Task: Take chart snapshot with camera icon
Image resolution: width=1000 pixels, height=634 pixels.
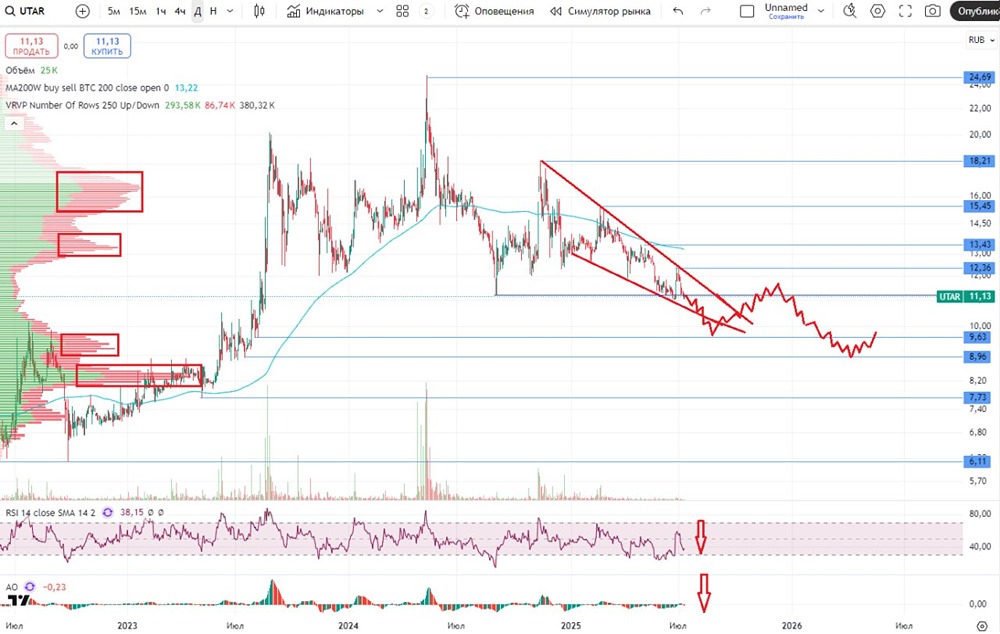Action: click(932, 11)
